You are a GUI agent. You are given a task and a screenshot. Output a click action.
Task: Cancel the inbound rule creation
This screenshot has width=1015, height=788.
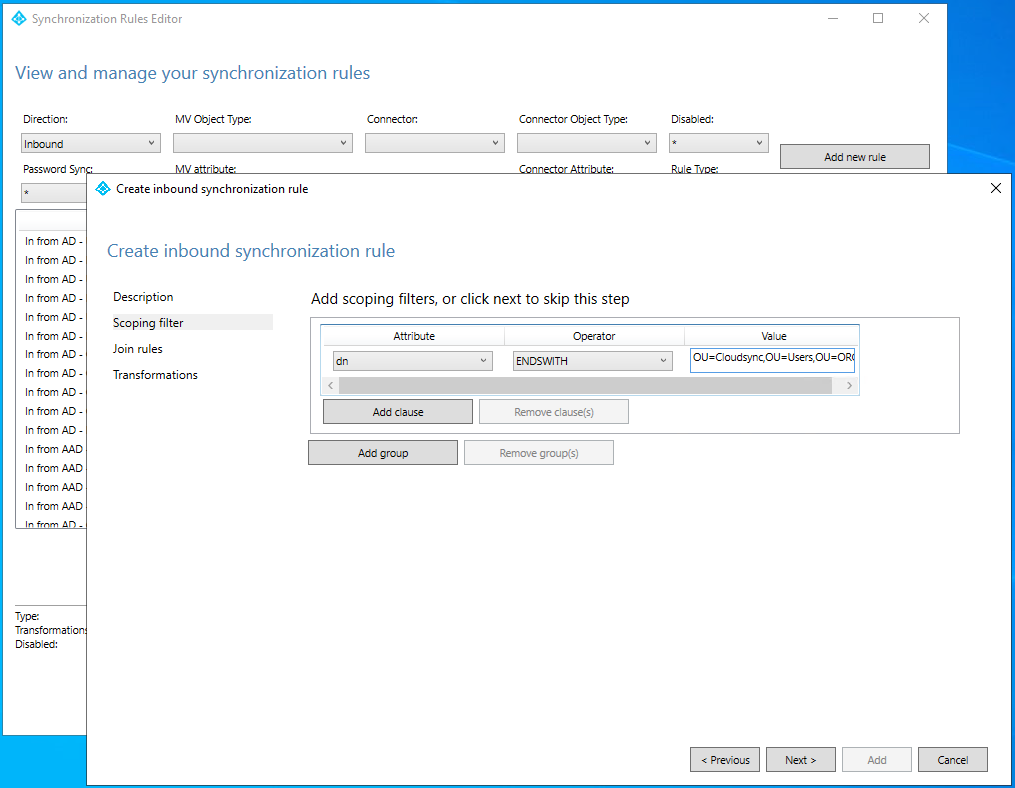(952, 759)
